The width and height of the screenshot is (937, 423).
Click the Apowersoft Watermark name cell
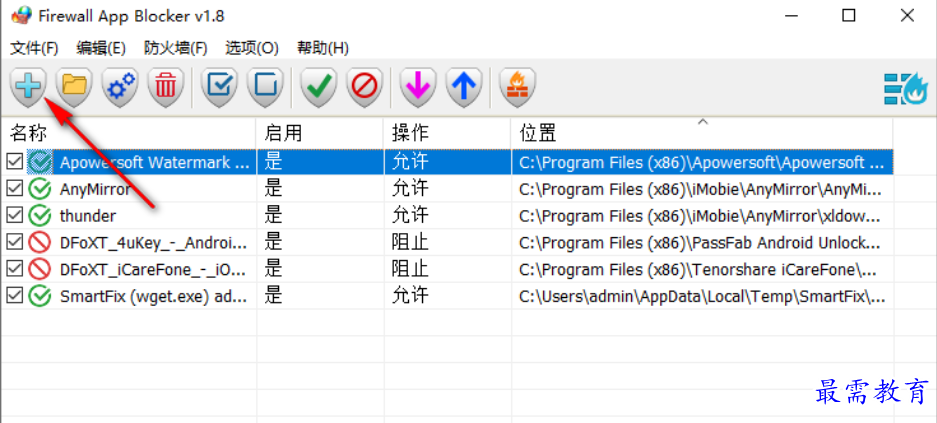point(155,162)
